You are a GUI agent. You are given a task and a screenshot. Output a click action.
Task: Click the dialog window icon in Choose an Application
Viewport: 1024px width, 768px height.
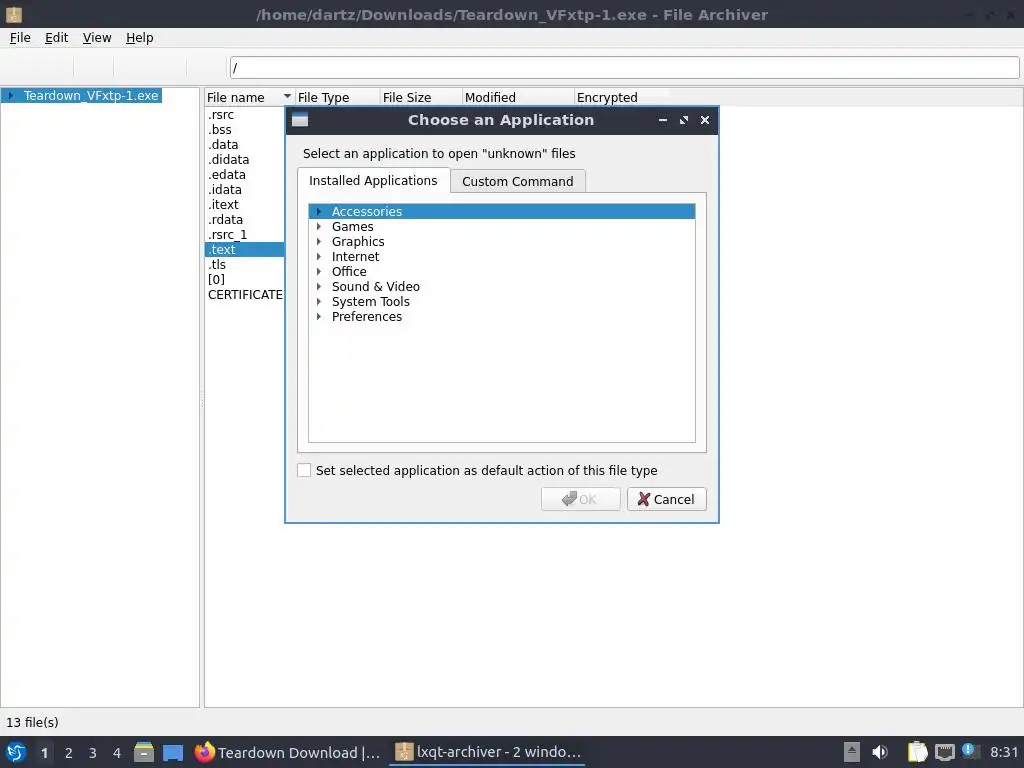pyautogui.click(x=300, y=120)
